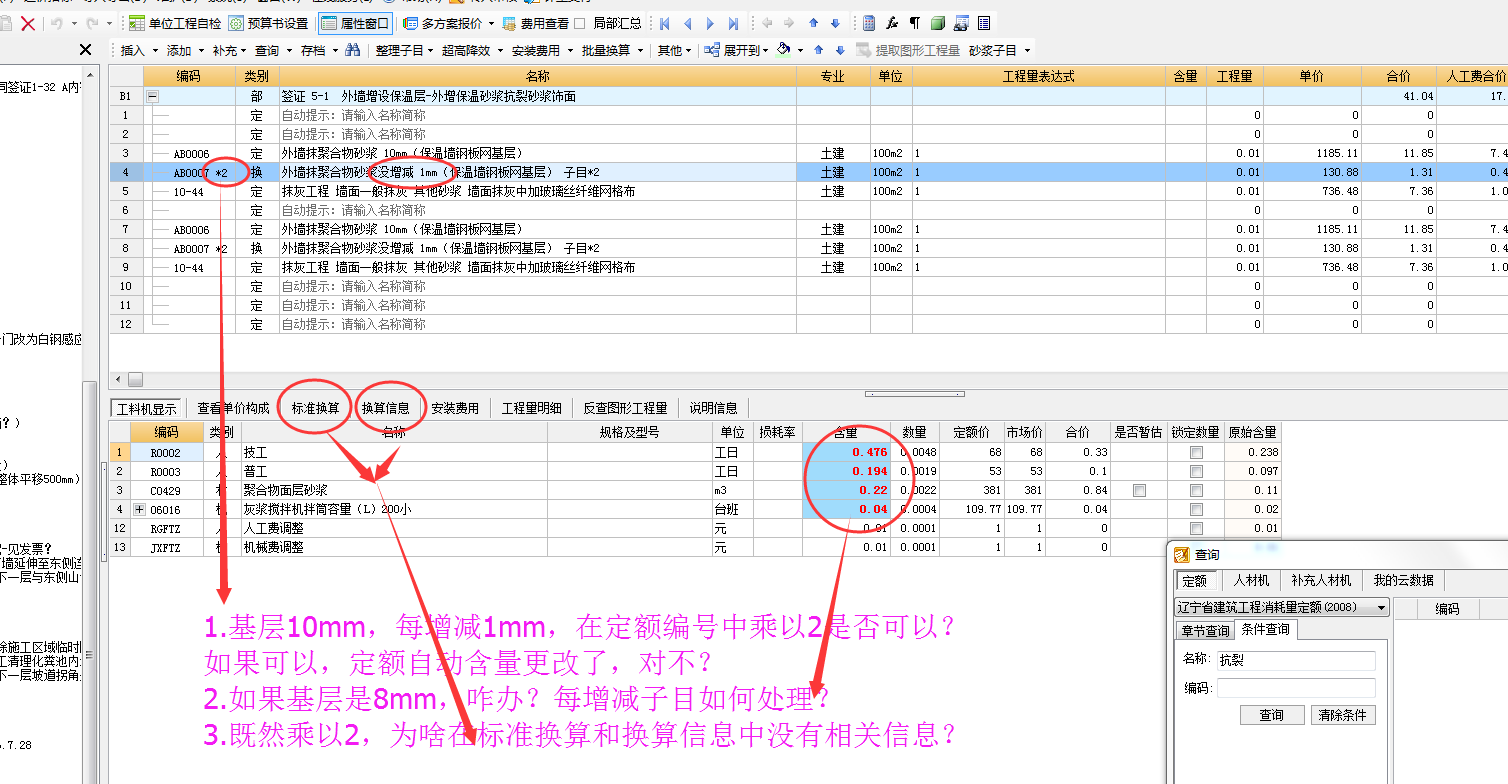Open the 添加 dropdown
The width and height of the screenshot is (1508, 784).
(185, 50)
